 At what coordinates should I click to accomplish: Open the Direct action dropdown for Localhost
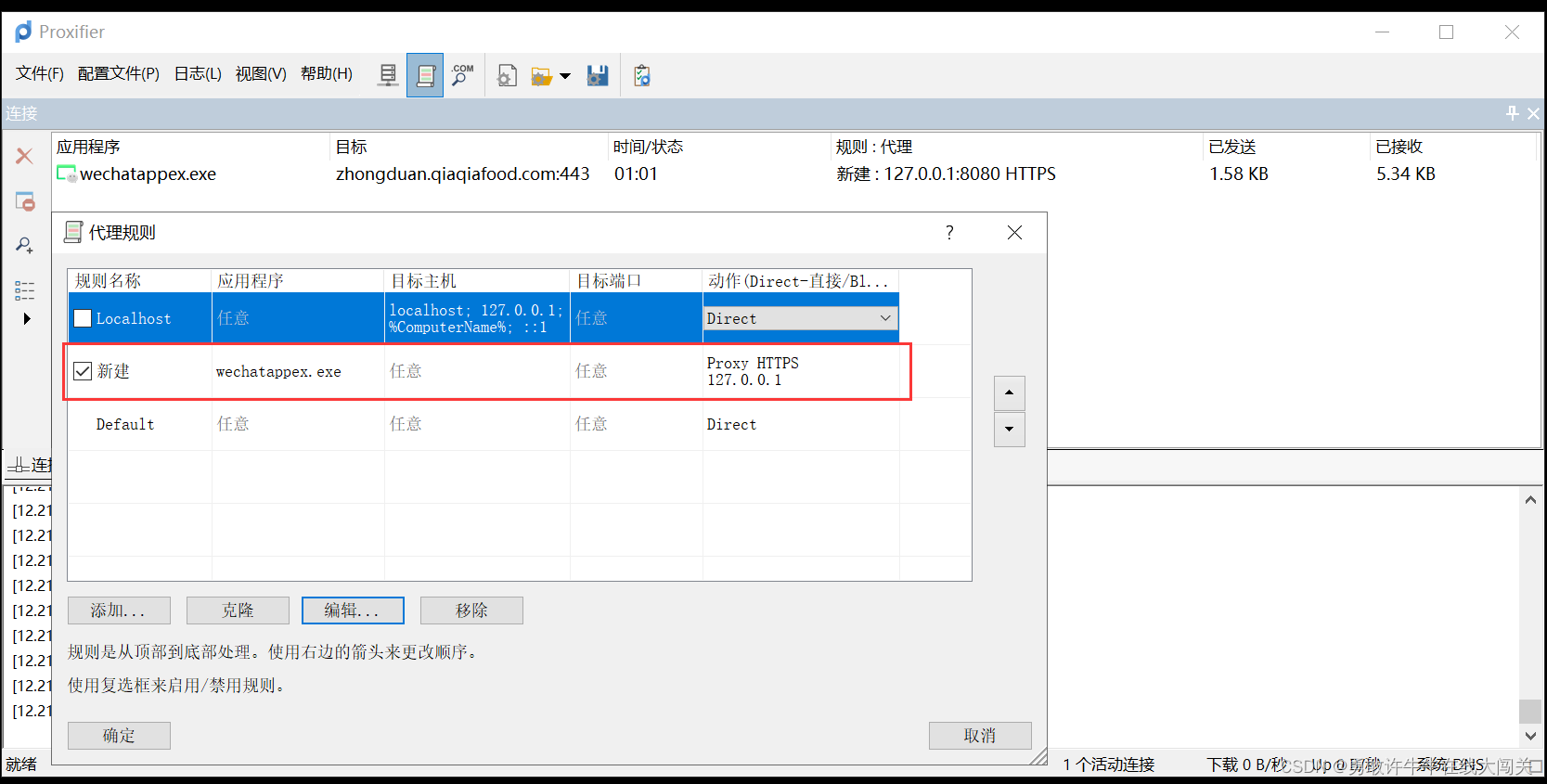click(x=800, y=318)
